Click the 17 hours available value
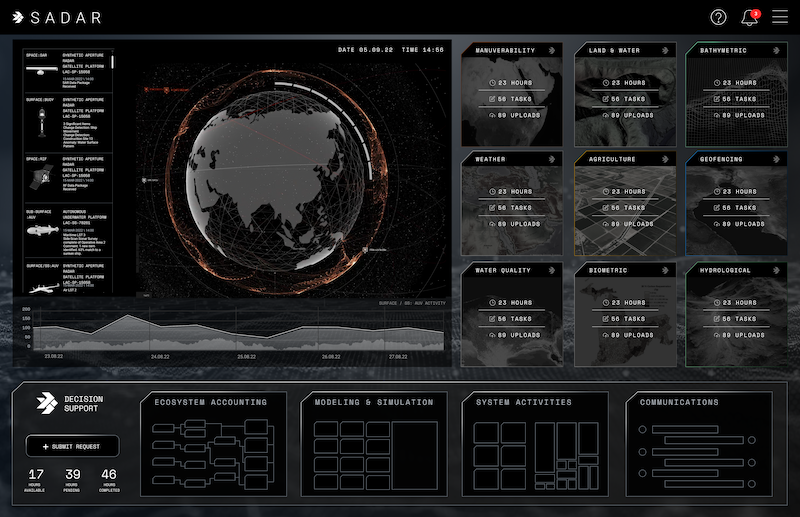Image resolution: width=800 pixels, height=517 pixels. [36, 475]
